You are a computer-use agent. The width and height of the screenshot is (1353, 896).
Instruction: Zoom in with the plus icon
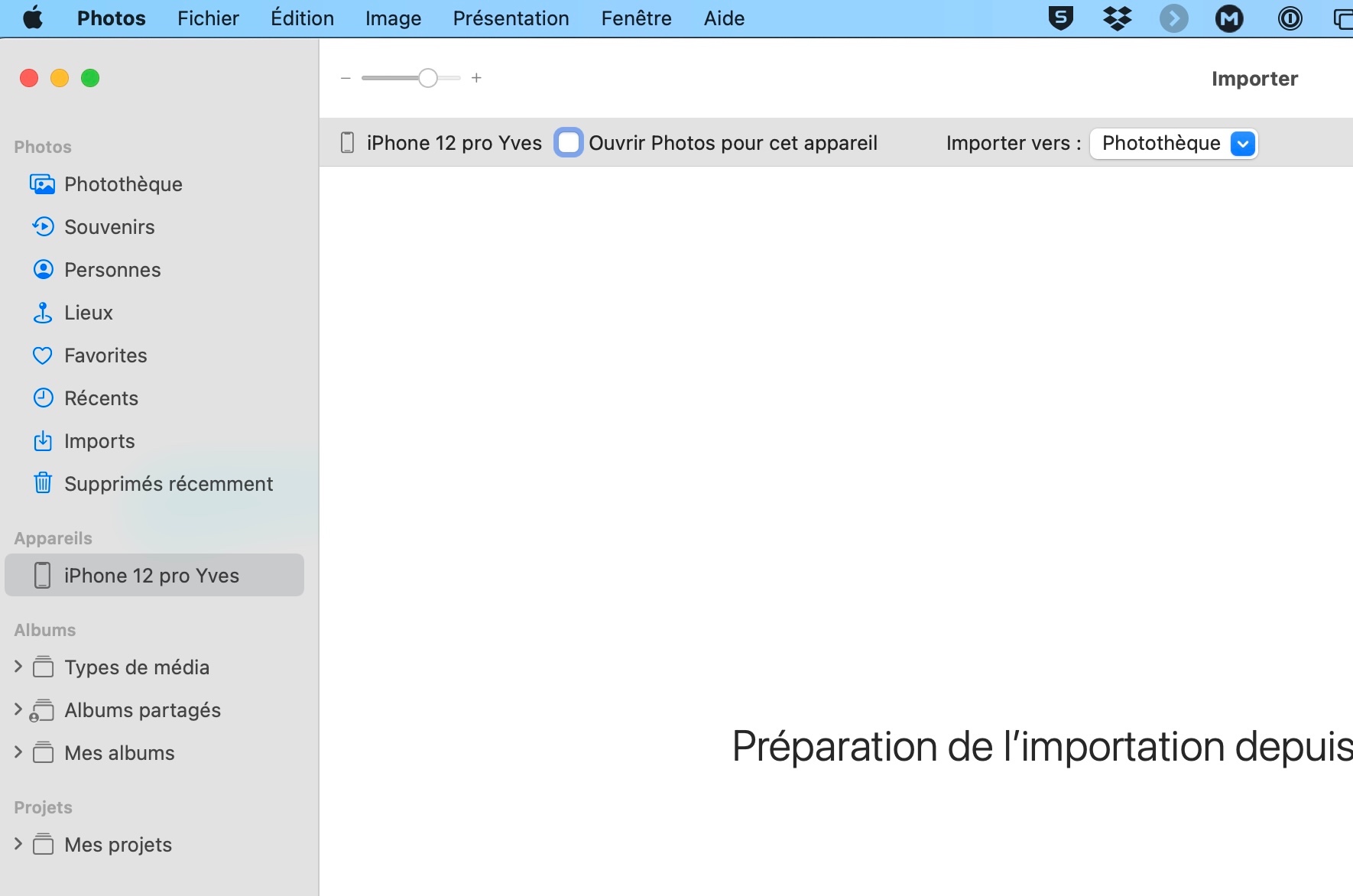tap(476, 78)
